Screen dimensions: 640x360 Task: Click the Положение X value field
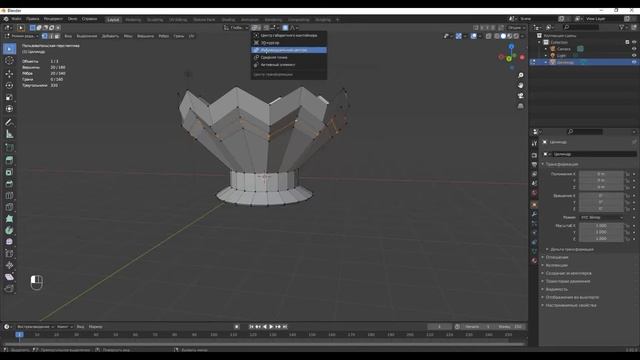point(601,174)
